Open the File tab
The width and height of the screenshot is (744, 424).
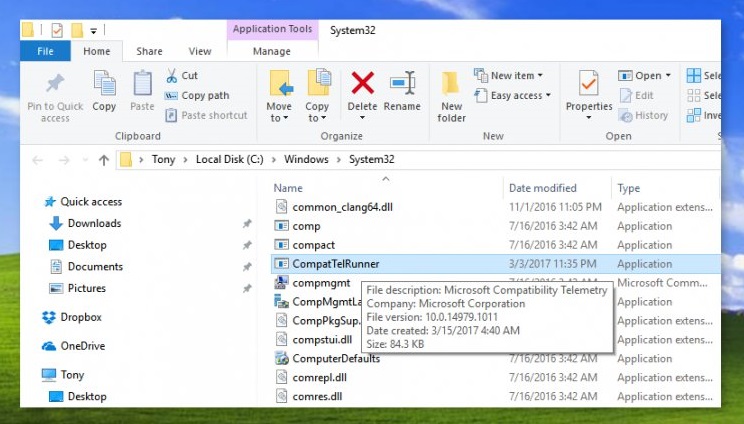[x=46, y=51]
